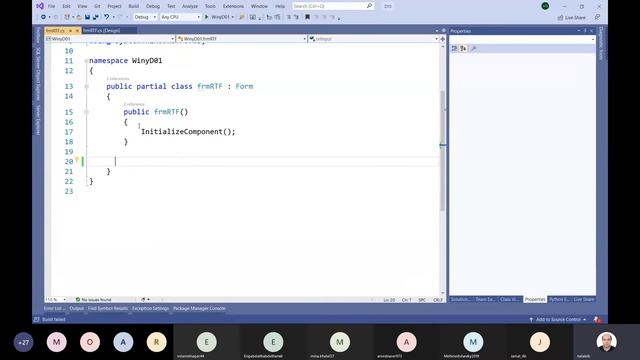Click the Save All icon

point(96,17)
